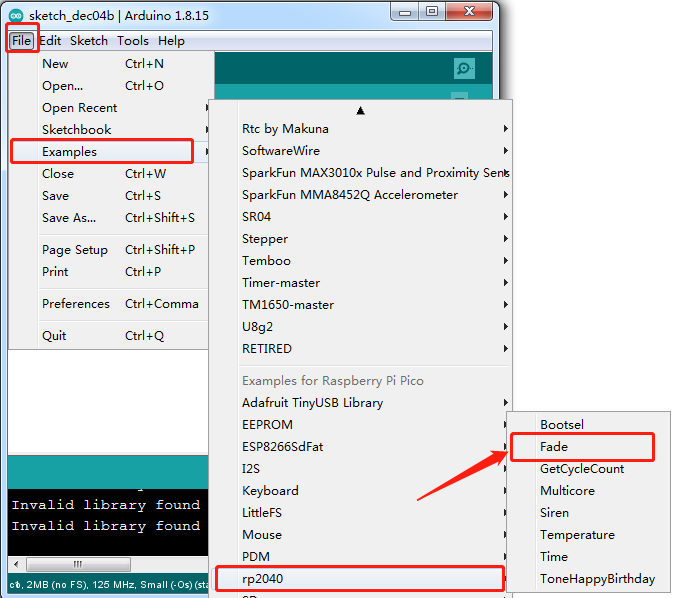Expand SR04 examples
Image resolution: width=676 pixels, height=598 pixels.
click(x=360, y=217)
